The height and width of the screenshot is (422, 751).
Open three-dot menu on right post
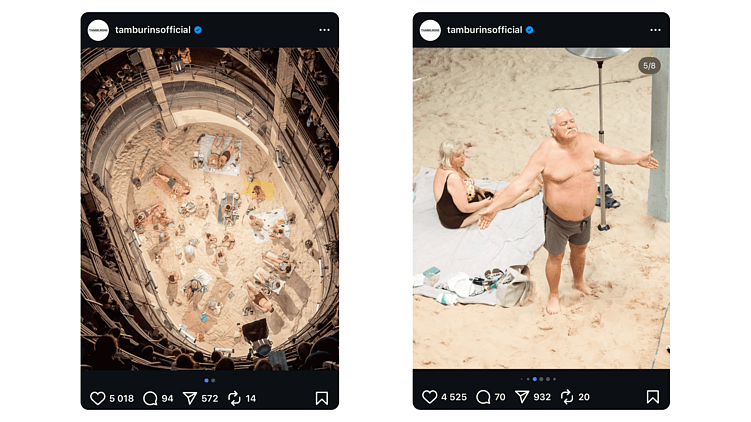tap(655, 30)
